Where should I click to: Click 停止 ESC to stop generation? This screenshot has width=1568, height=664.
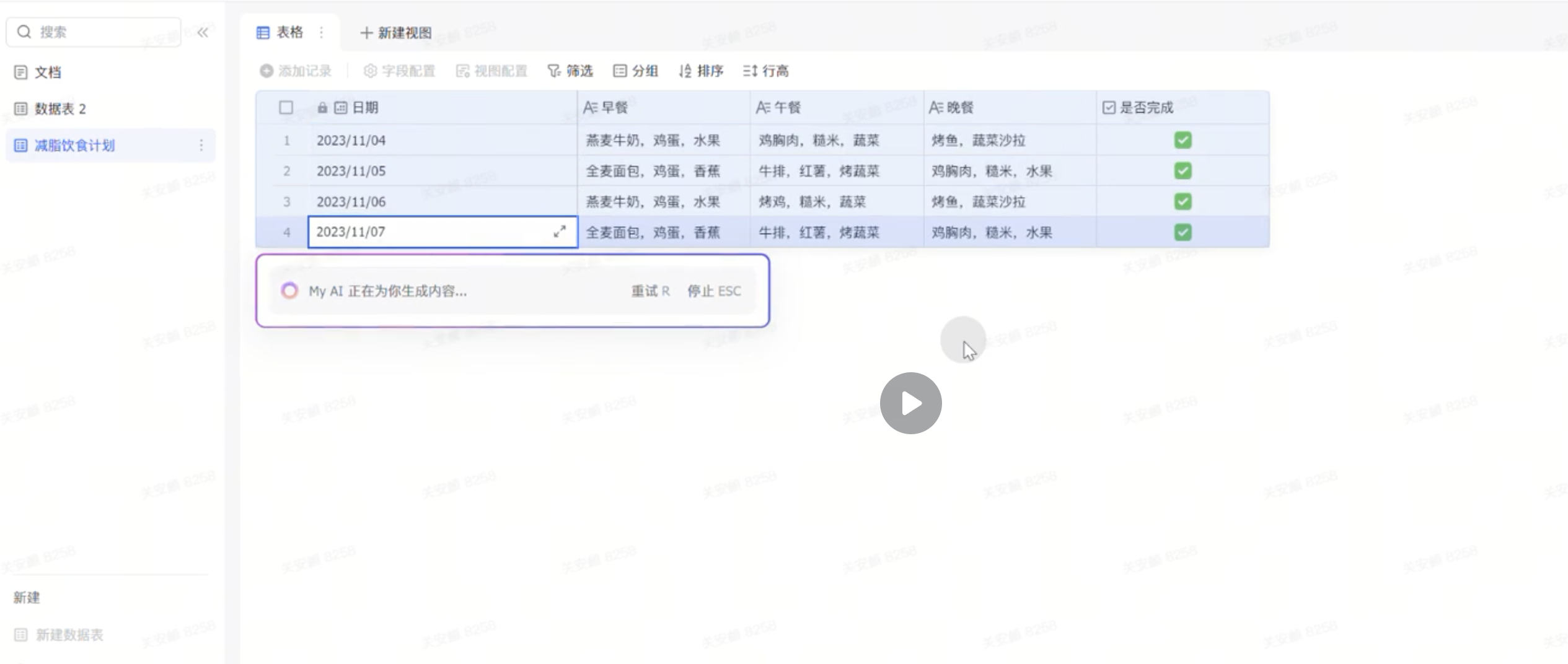click(714, 290)
